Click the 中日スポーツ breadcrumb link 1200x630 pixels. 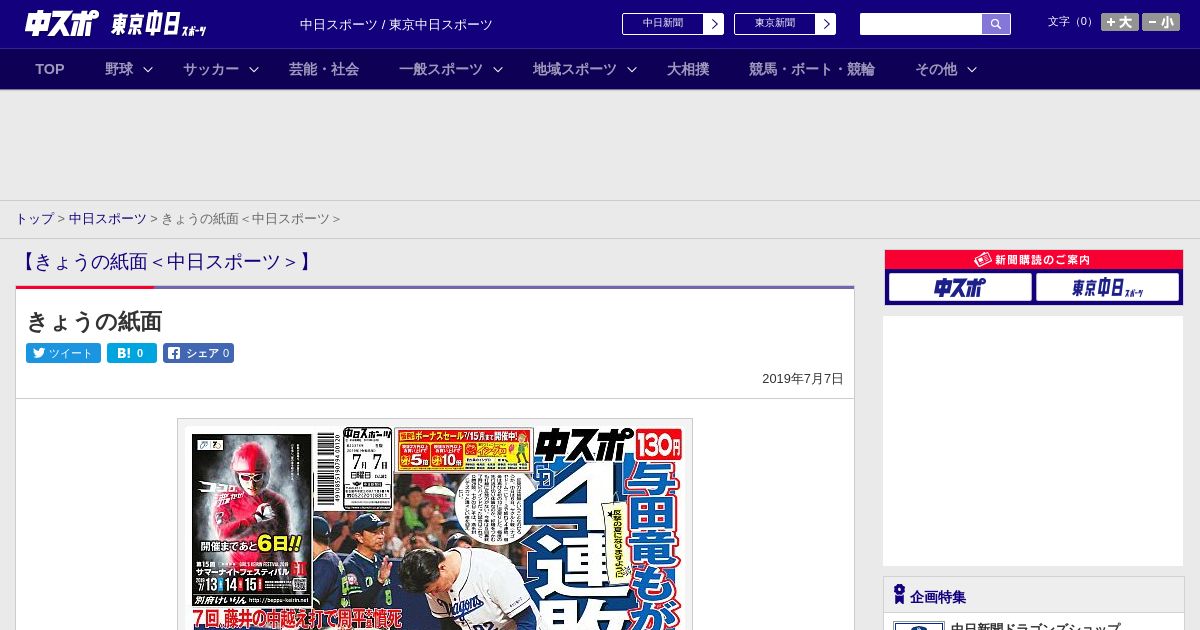tap(108, 219)
